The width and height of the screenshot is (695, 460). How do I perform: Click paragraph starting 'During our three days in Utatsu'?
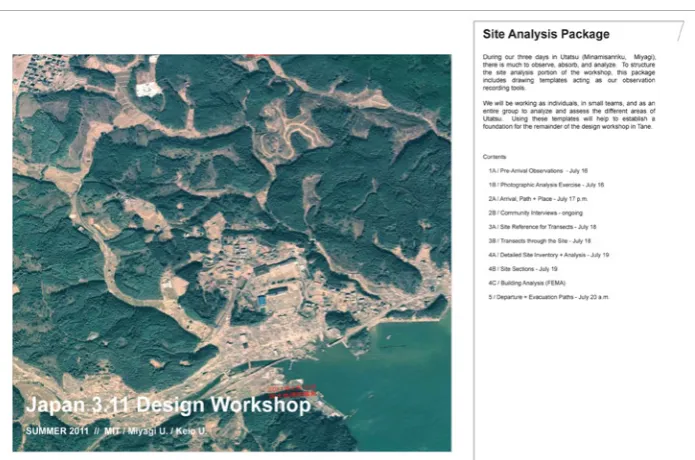click(569, 72)
